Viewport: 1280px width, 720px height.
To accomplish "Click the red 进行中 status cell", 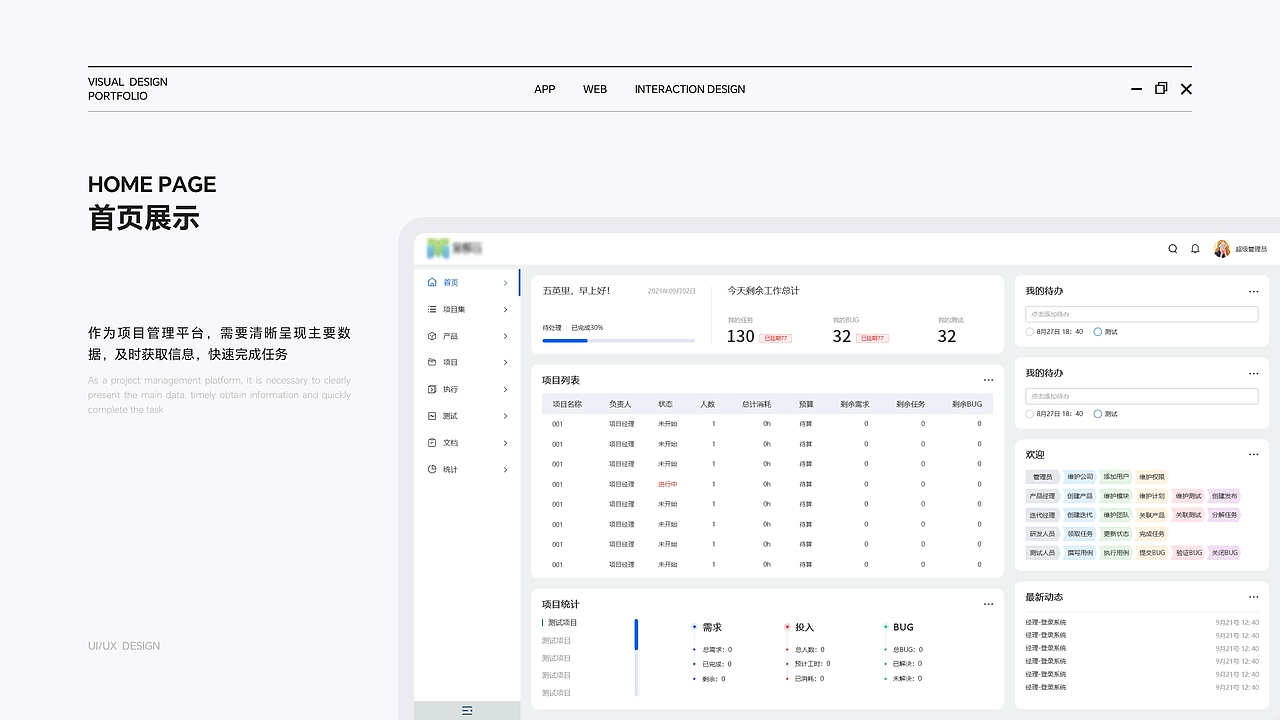I will (x=667, y=484).
